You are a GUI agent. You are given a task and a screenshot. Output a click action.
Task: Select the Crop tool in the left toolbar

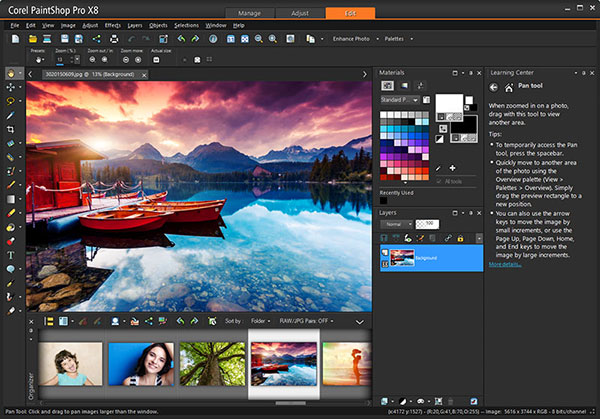point(11,129)
